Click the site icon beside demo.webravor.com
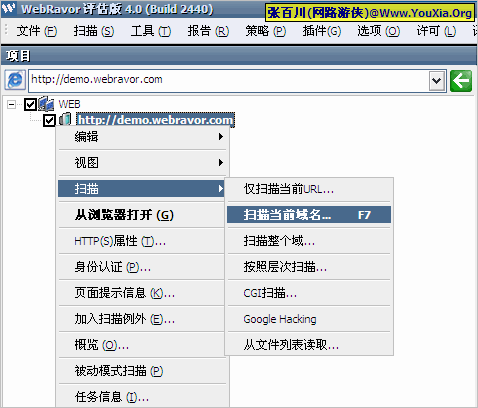Viewport: 478px width, 408px height. click(x=66, y=120)
